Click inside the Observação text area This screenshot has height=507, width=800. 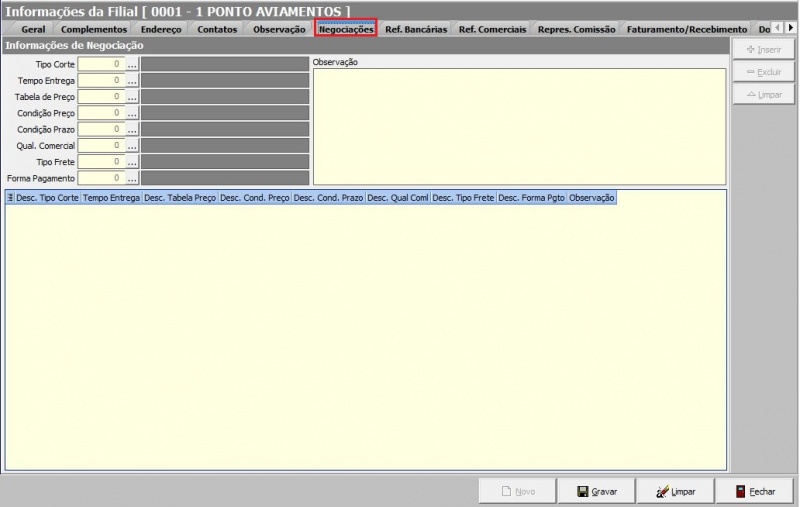pos(519,126)
